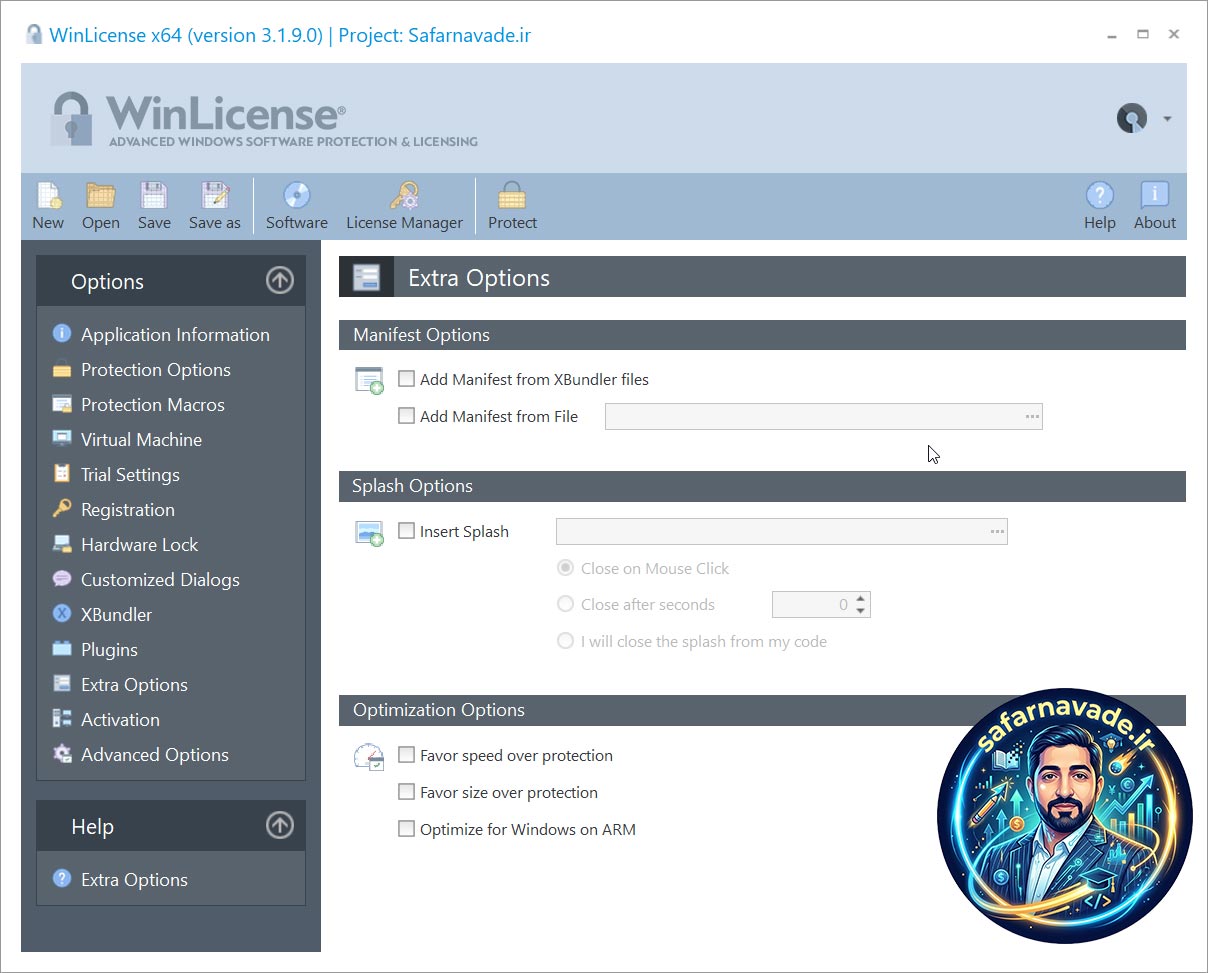The image size is (1208, 973).
Task: Go to Protection Options page
Action: (156, 369)
